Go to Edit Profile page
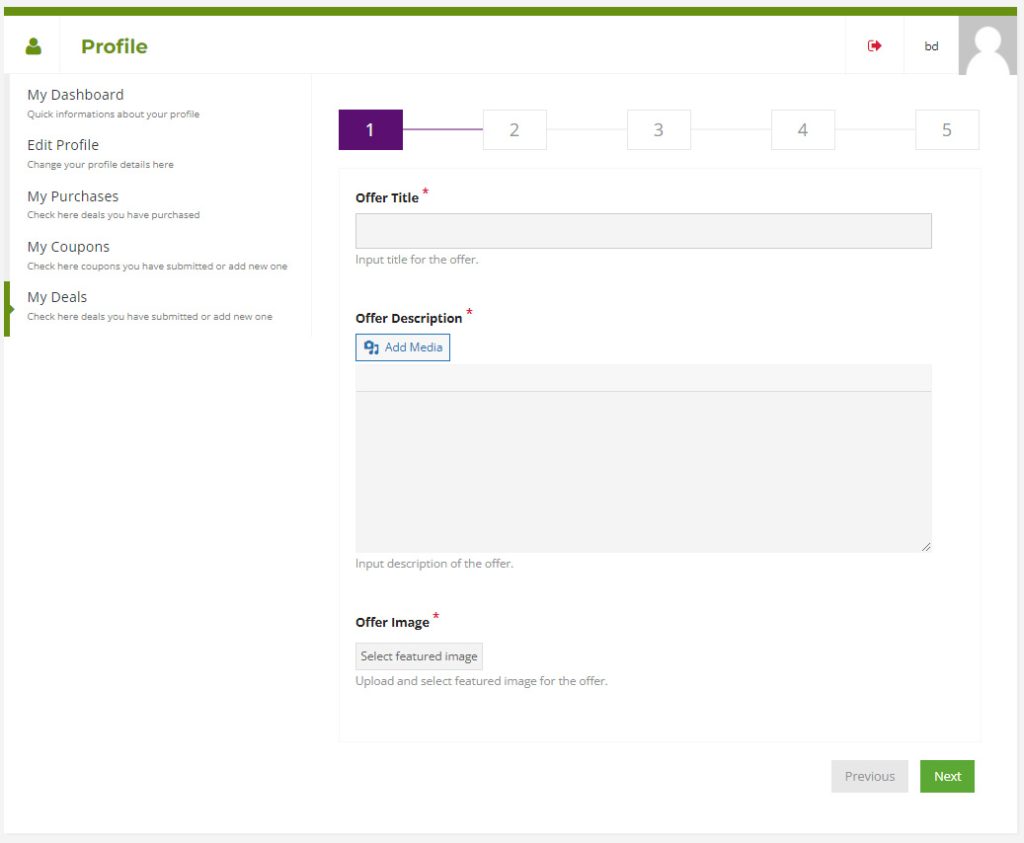Viewport: 1024px width, 843px height. coord(63,145)
